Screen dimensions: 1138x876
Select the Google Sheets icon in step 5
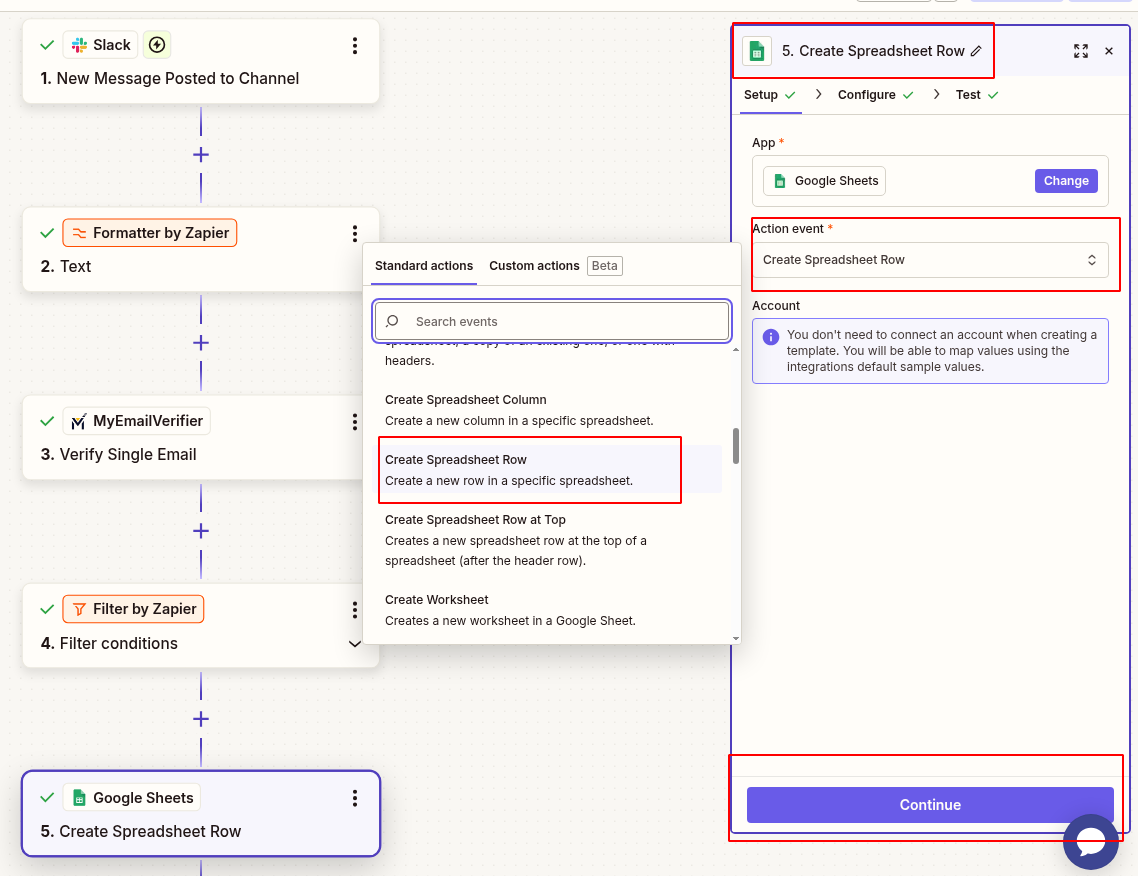(78, 797)
